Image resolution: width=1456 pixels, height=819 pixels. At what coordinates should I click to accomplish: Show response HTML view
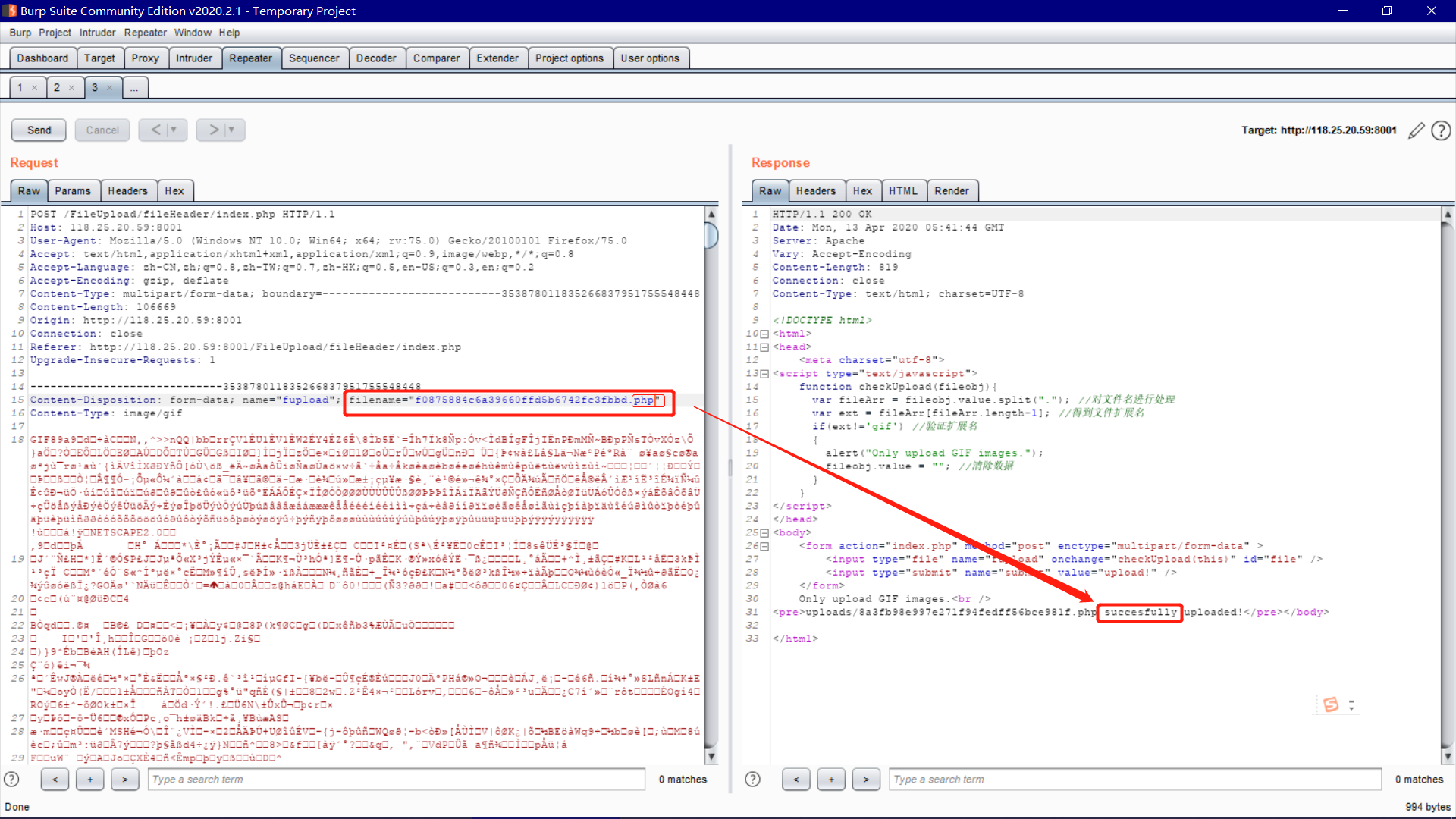pyautogui.click(x=903, y=191)
